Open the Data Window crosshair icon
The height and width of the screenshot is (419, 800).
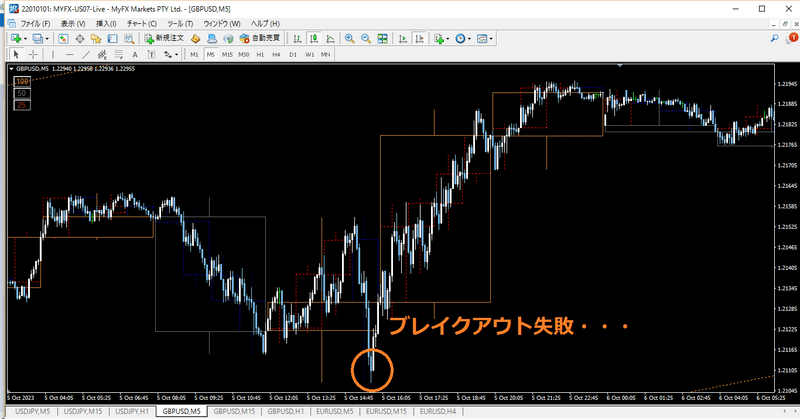pos(80,38)
